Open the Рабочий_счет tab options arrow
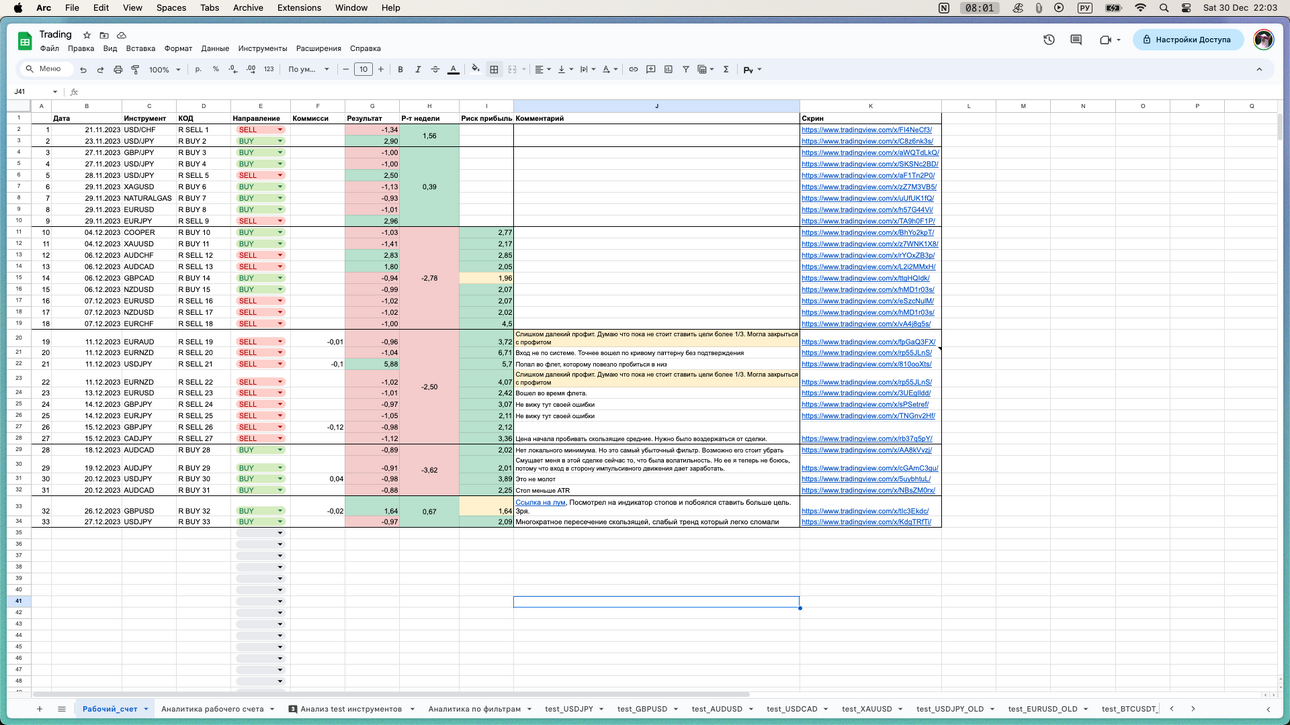 tap(146, 709)
